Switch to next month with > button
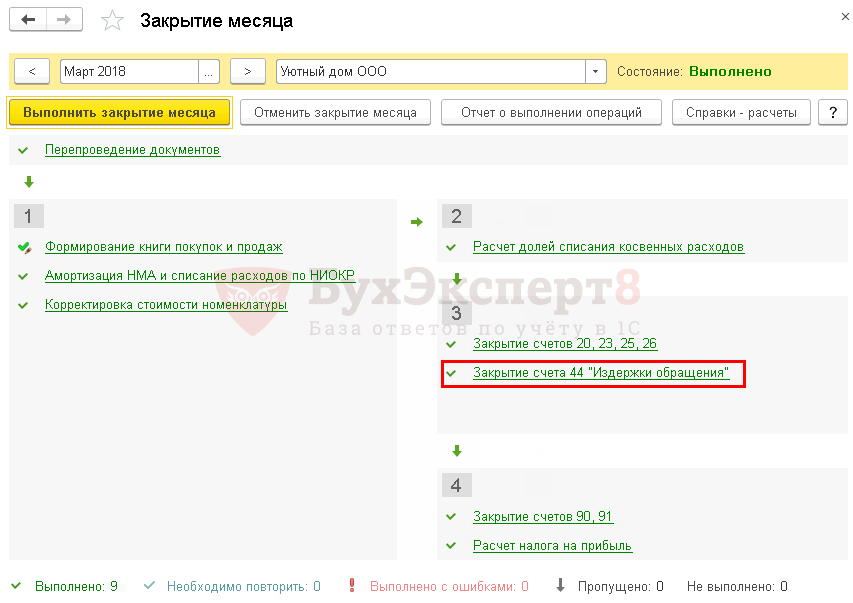This screenshot has width=853, height=603. 248,71
